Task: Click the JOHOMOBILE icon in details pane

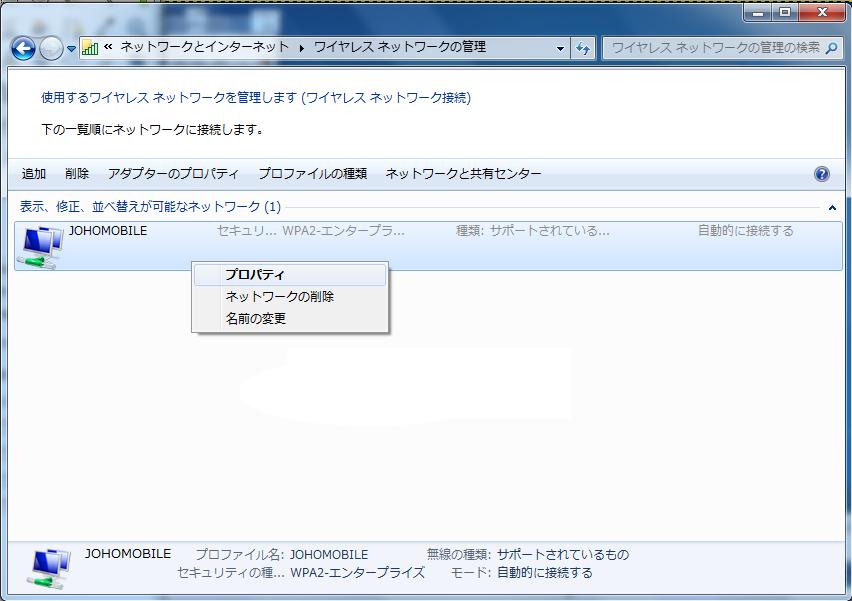Action: pos(49,568)
